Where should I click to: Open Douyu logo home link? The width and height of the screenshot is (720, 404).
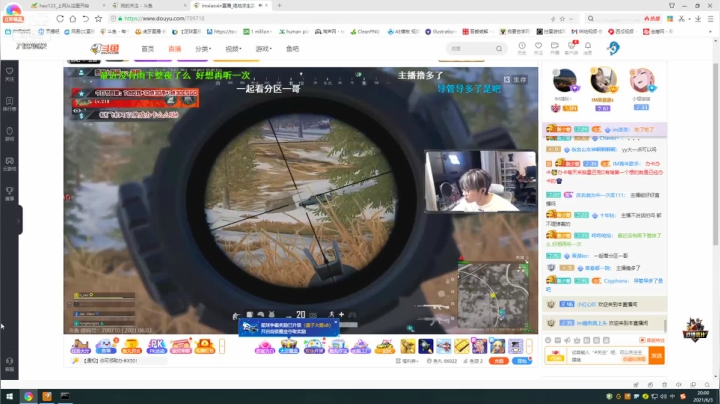105,49
